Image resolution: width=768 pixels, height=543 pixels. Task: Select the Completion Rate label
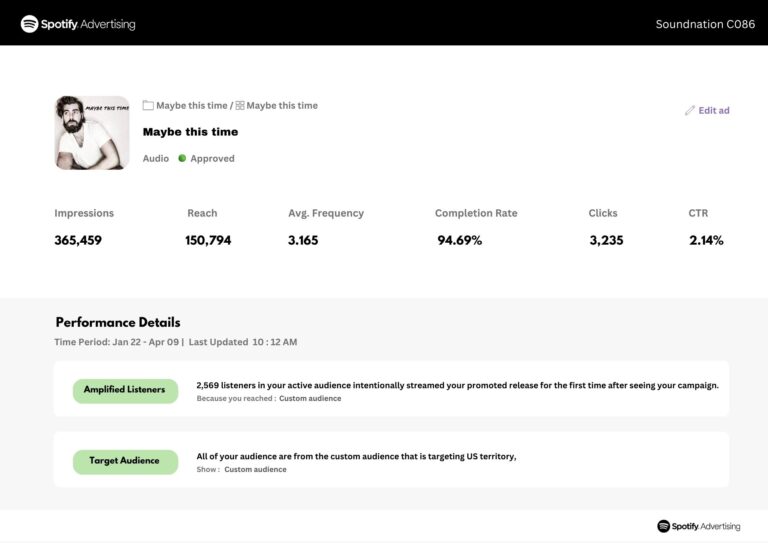tap(476, 213)
